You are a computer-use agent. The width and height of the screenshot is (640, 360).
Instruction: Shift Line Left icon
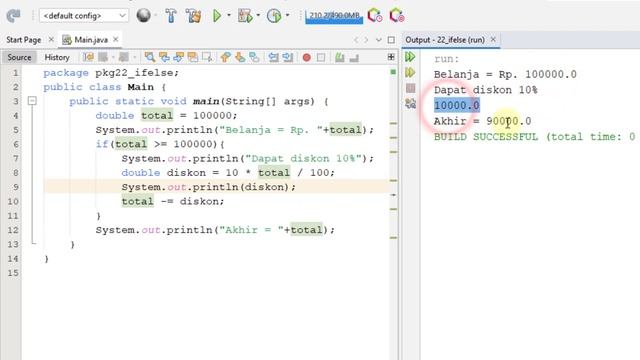click(x=273, y=58)
